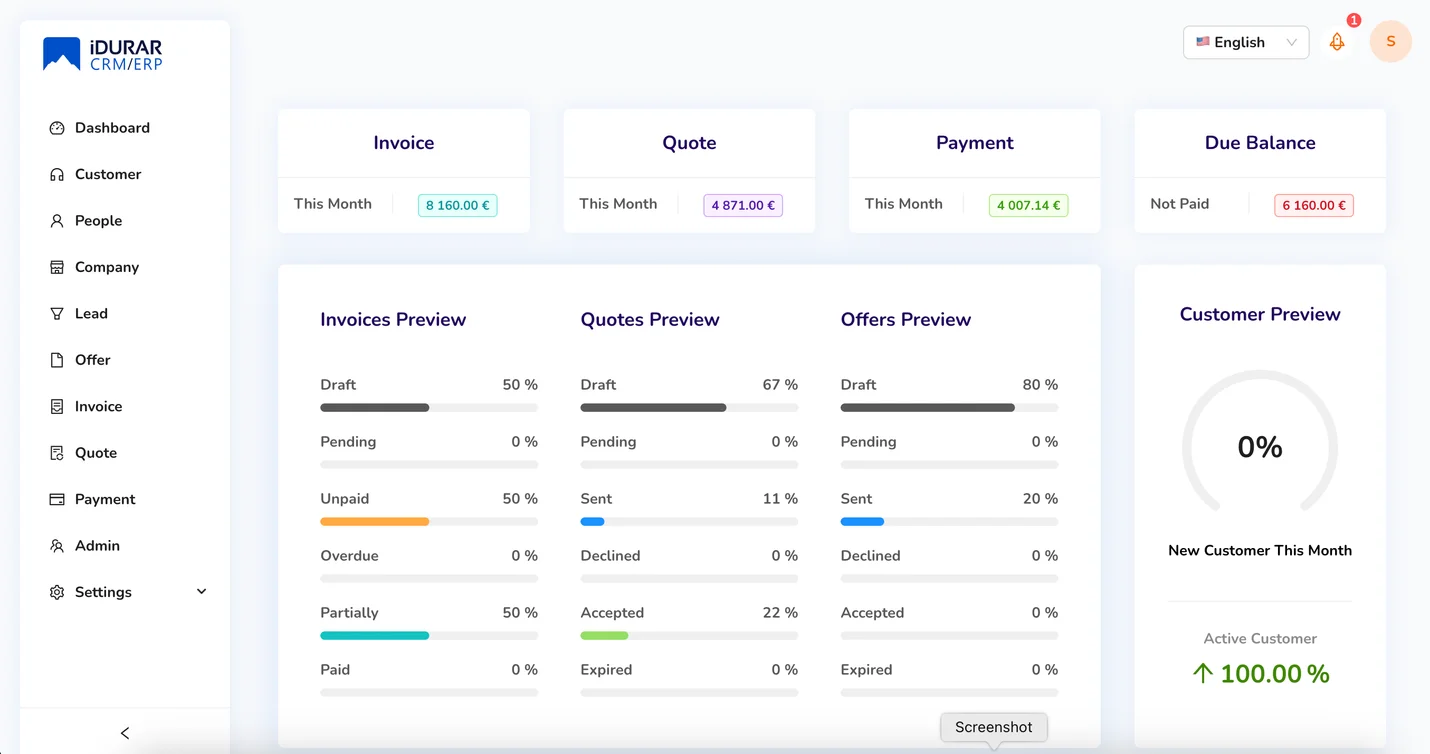Click the New Customer This Month label
The height and width of the screenshot is (754, 1430).
1260,551
